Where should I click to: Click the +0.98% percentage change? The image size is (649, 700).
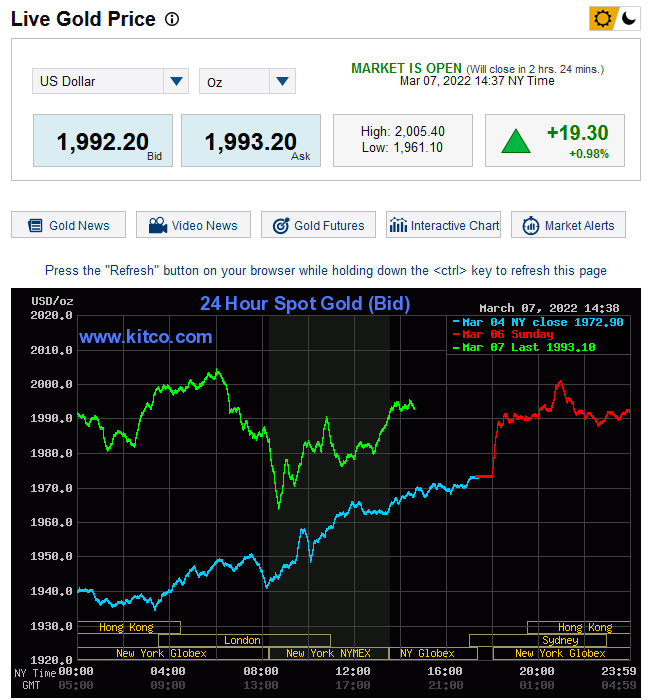[589, 154]
